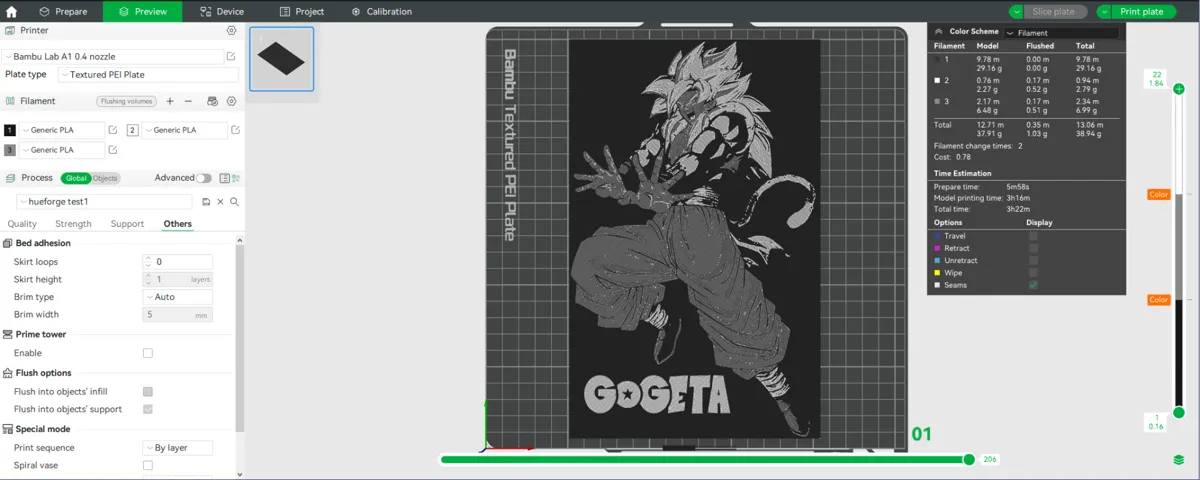The height and width of the screenshot is (480, 1200).
Task: Click green plus on the layer slider top
Action: pyautogui.click(x=1179, y=89)
